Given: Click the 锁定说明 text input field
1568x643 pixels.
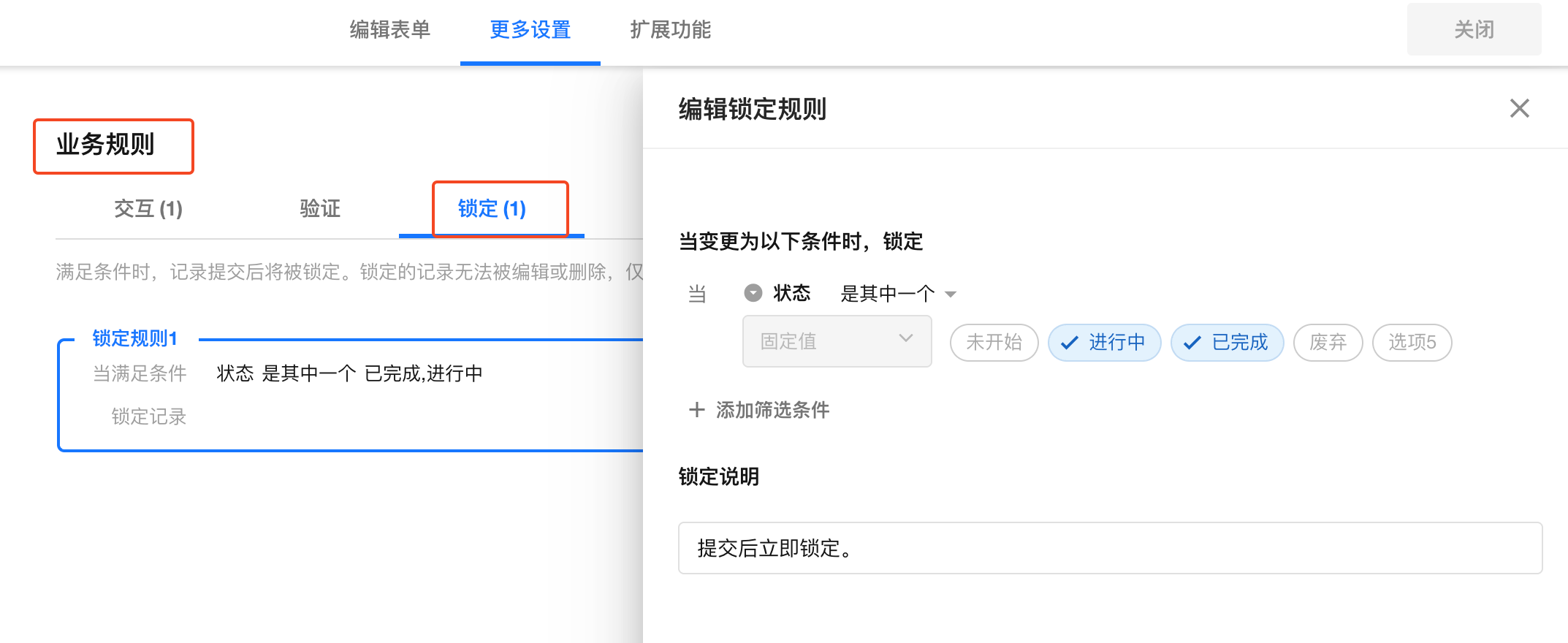Looking at the screenshot, I should (1109, 548).
